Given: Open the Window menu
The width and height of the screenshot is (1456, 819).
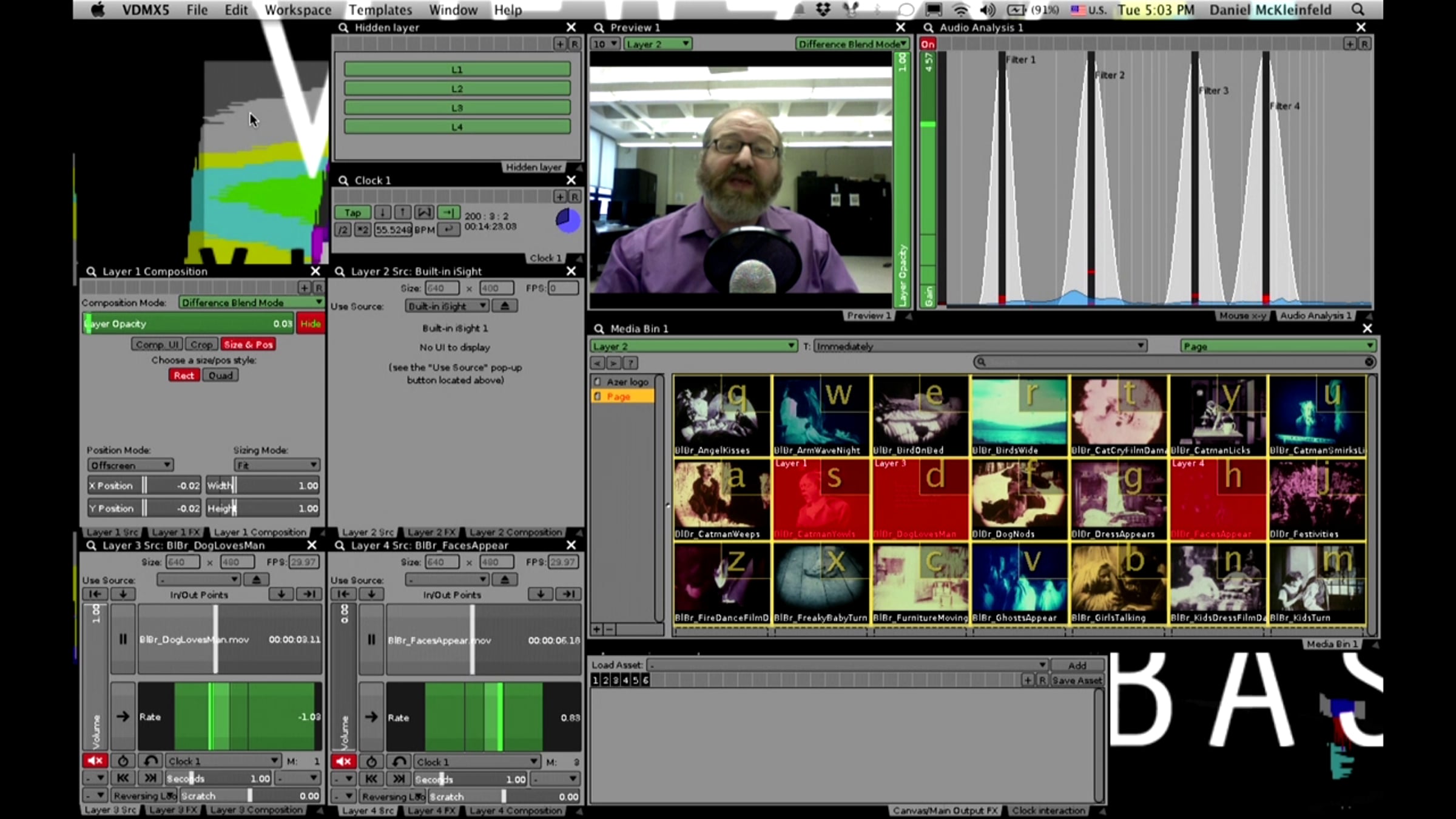Looking at the screenshot, I should tap(453, 10).
